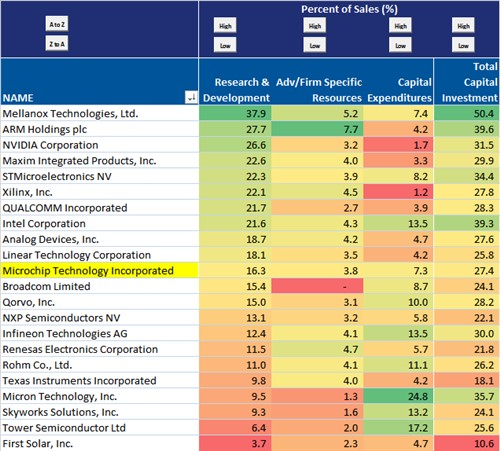This screenshot has height=451, width=500.
Task: Select the First Solar, Inc. cell
Action: [x=99, y=443]
